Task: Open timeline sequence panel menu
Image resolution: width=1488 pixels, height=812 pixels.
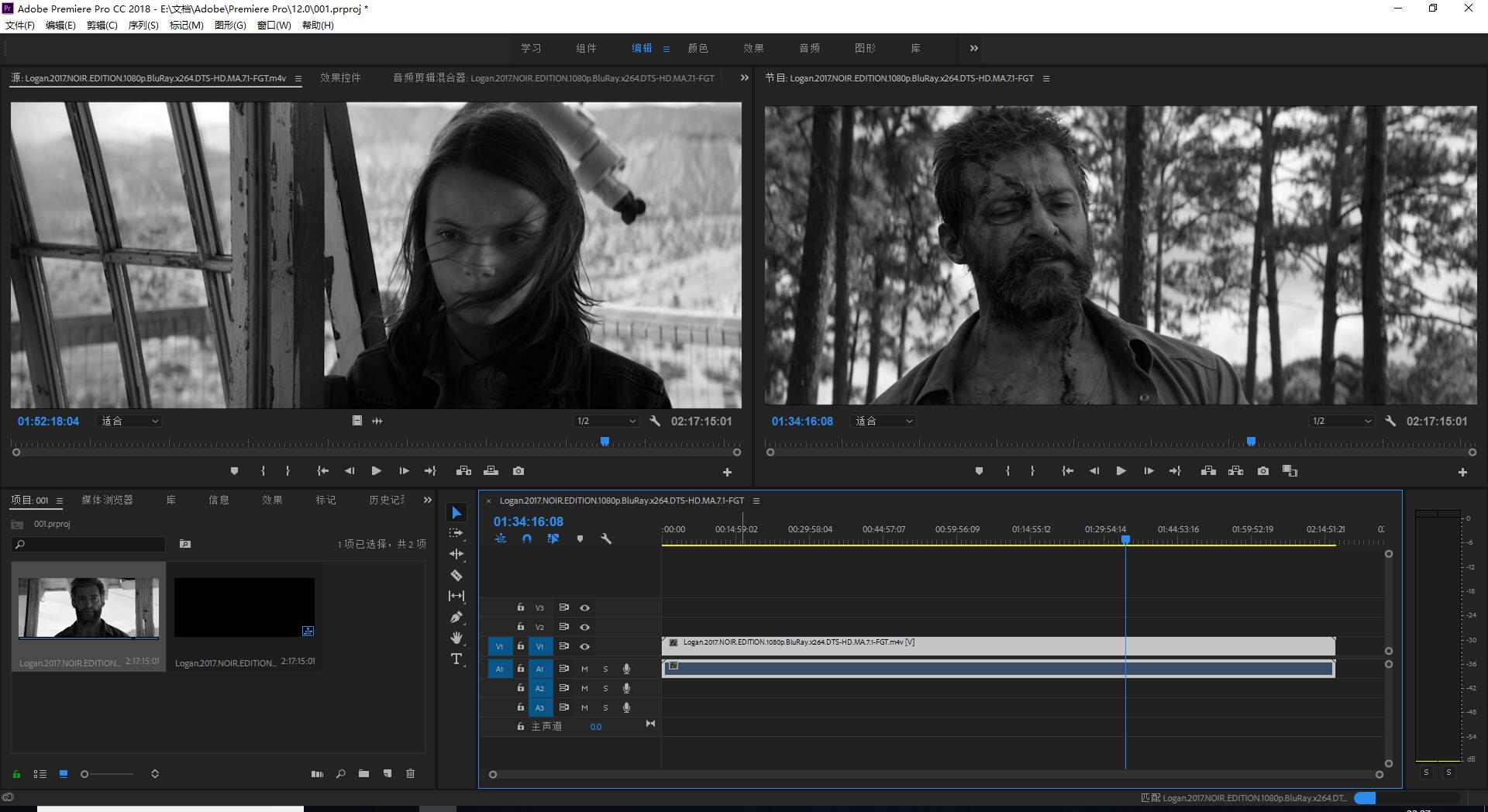Action: (756, 501)
